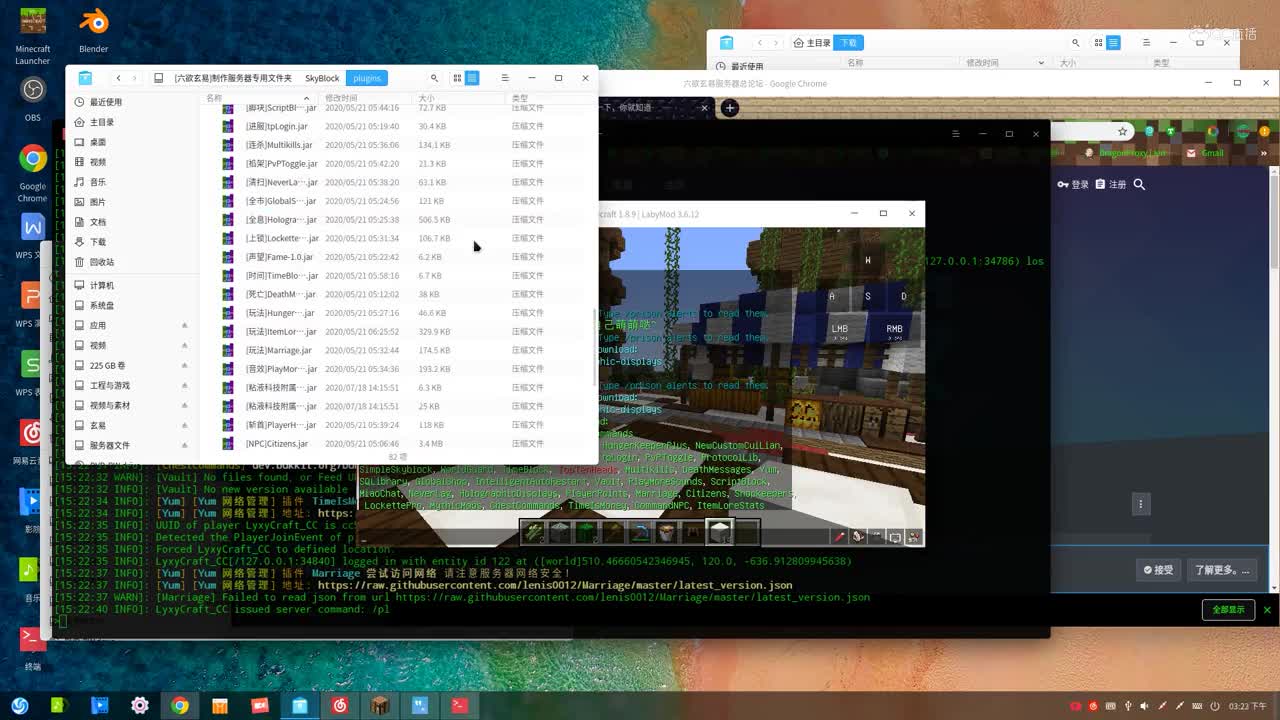Switch to Chrome in the taskbar
Image resolution: width=1280 pixels, height=720 pixels.
tap(180, 705)
